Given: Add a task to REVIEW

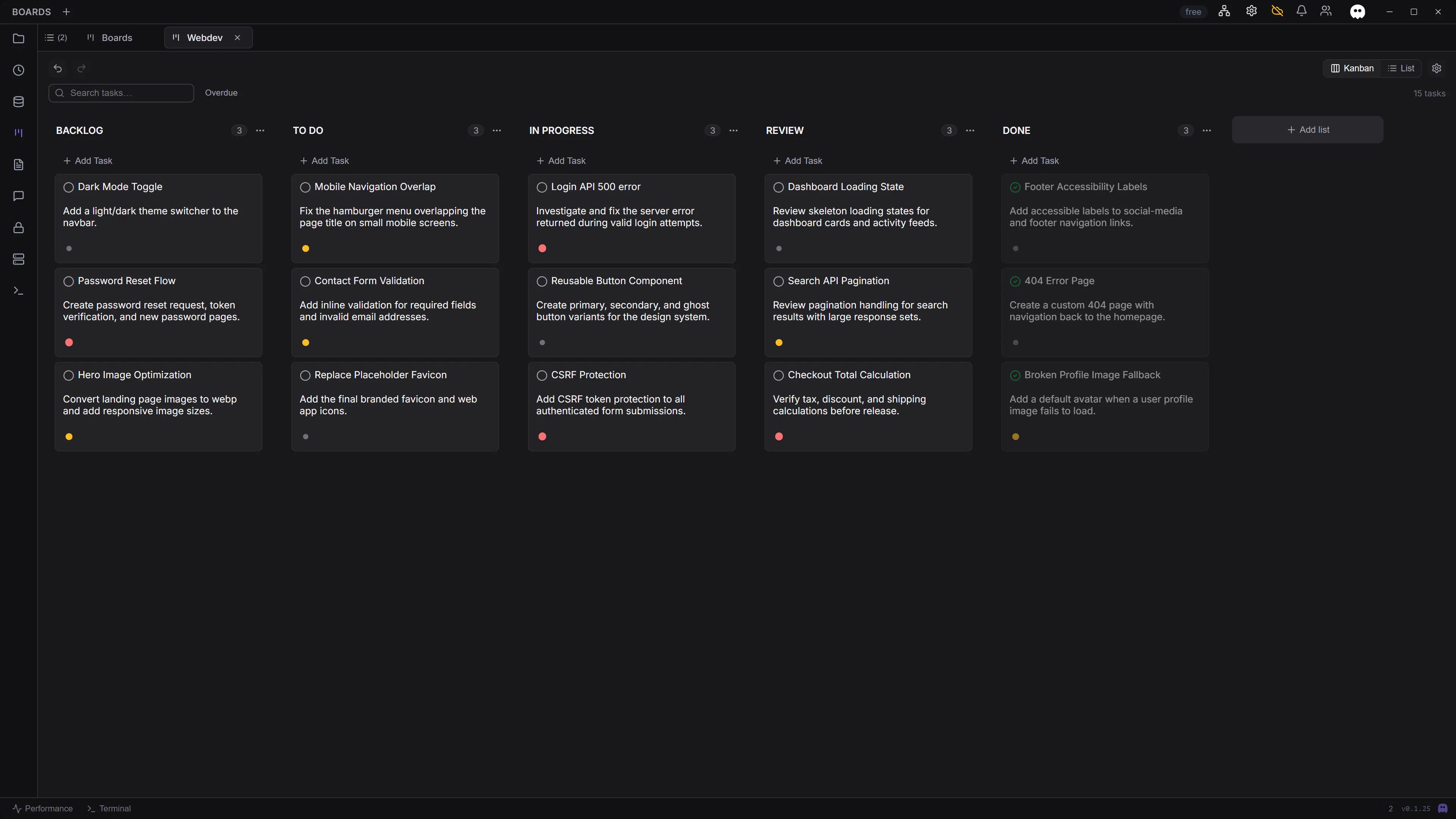Looking at the screenshot, I should click(x=798, y=161).
